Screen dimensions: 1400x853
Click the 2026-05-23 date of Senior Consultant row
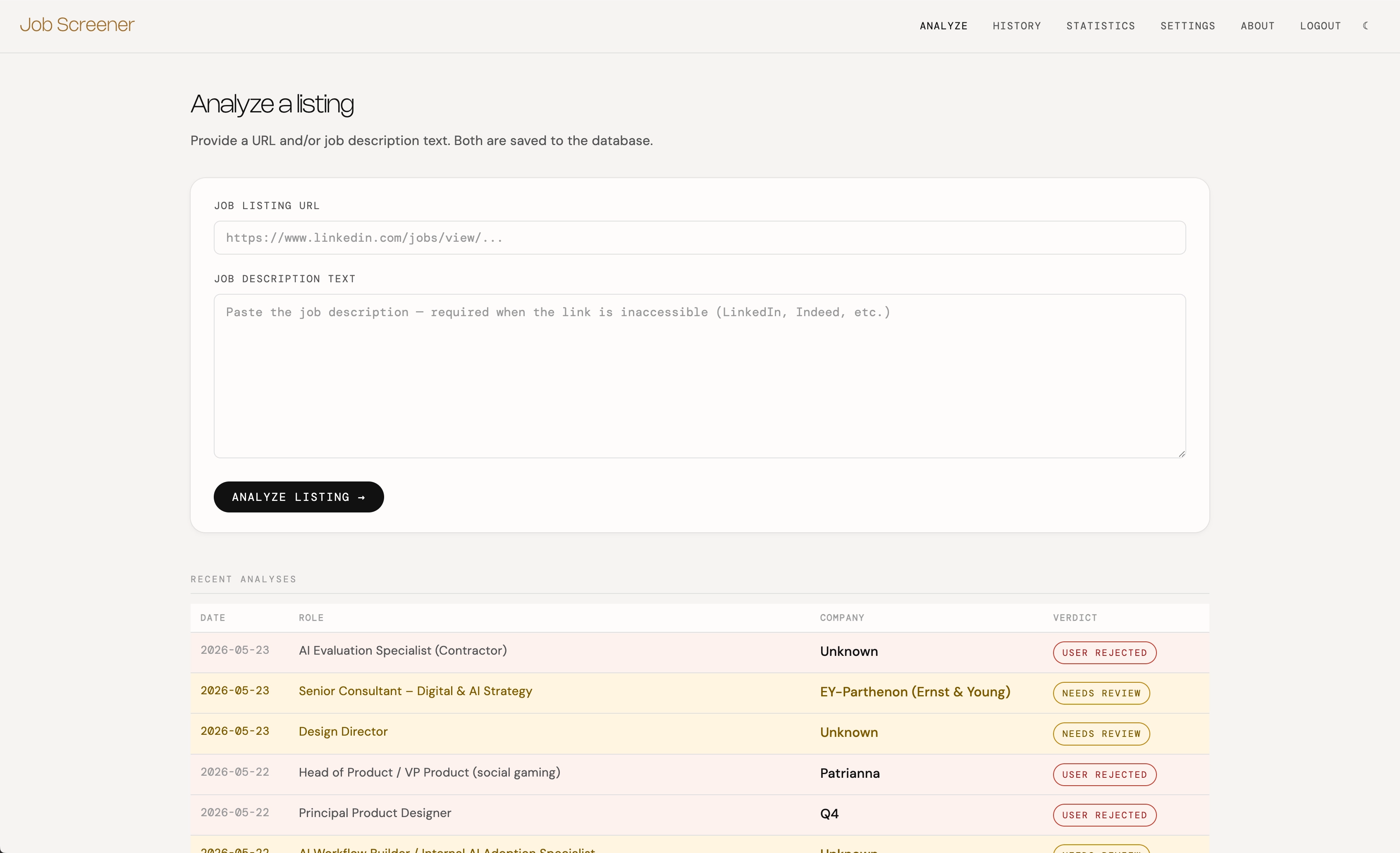[235, 691]
